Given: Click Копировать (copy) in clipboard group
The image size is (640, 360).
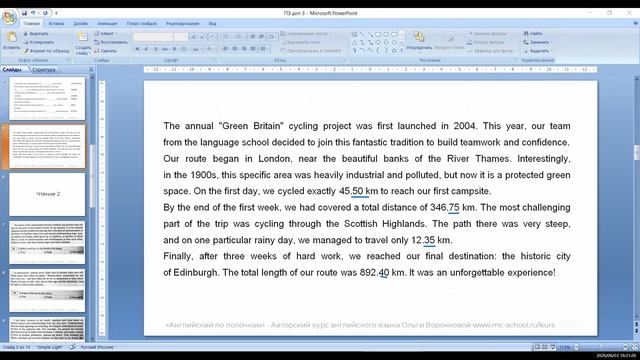Looking at the screenshot, I should (39, 42).
